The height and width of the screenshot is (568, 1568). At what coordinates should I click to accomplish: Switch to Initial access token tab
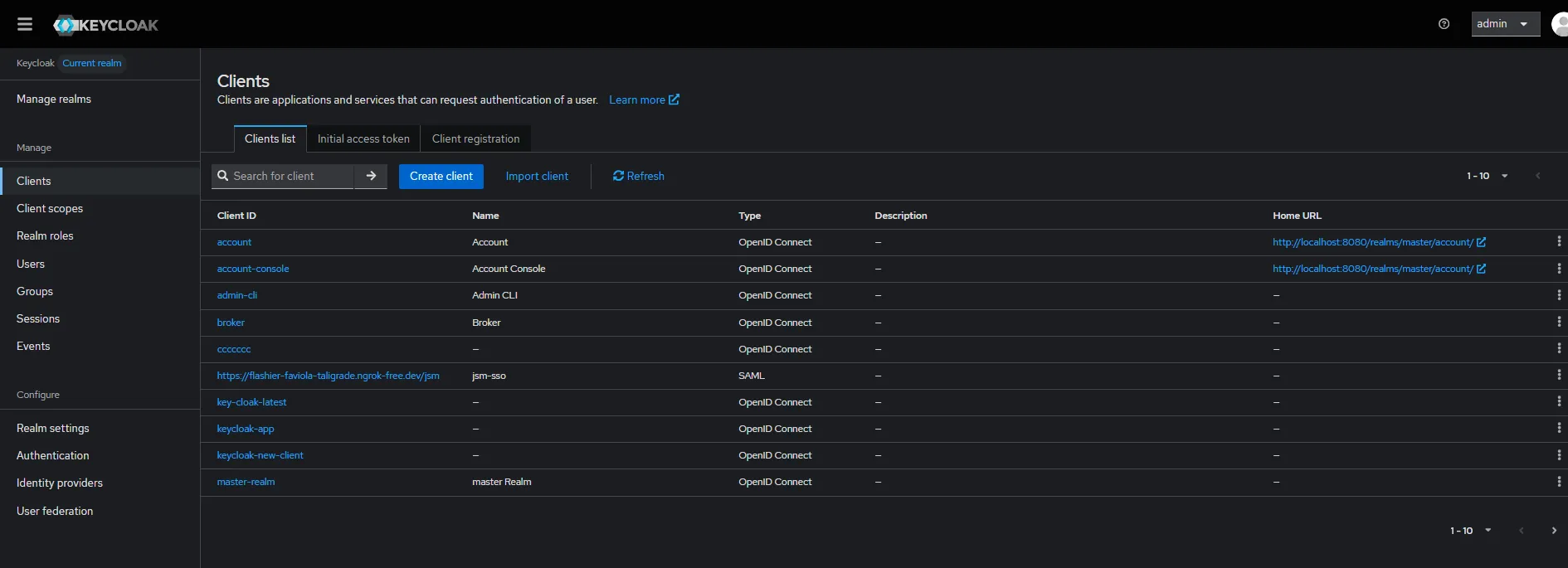point(363,138)
